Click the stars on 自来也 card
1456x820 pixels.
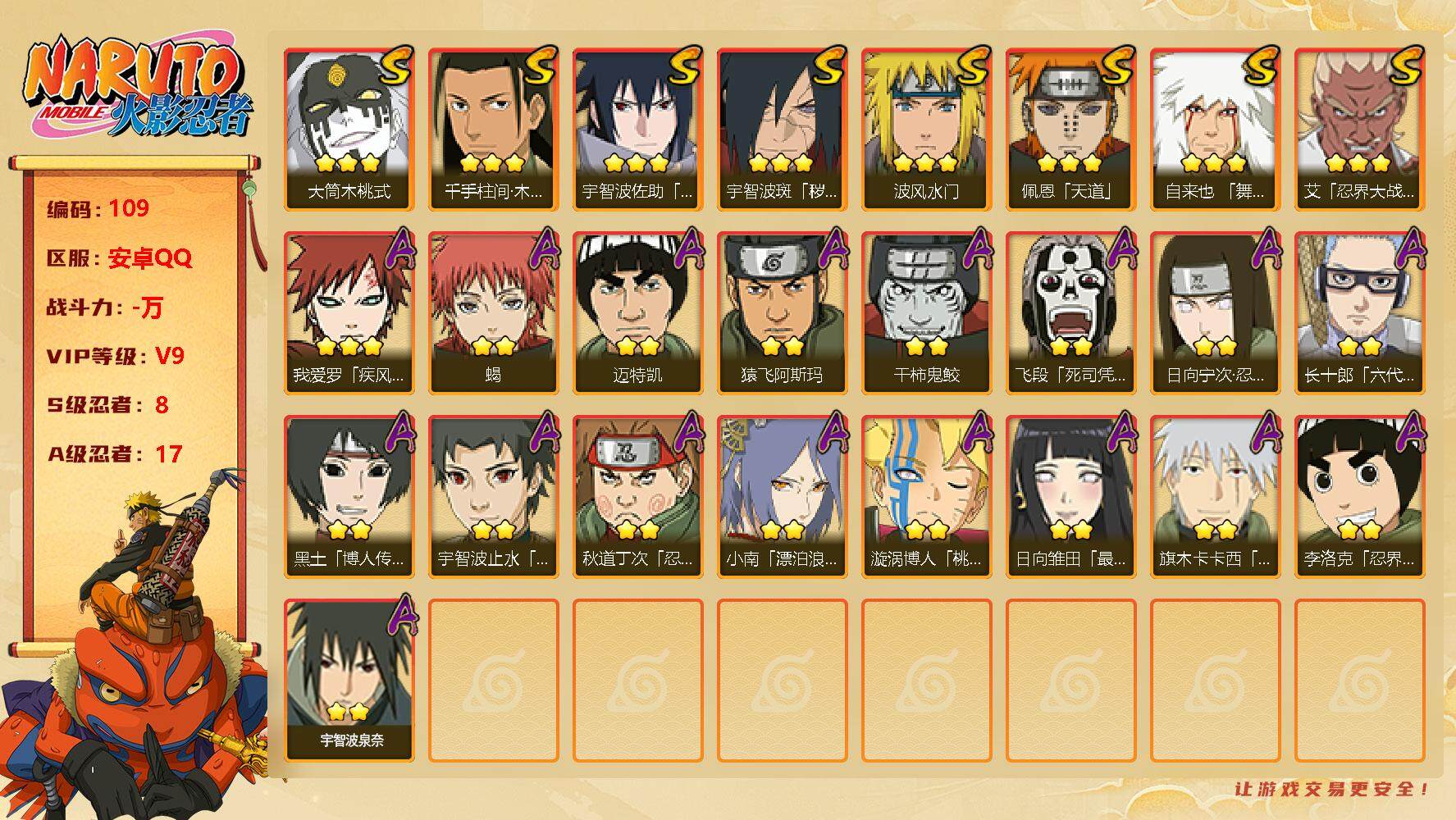(x=1214, y=163)
